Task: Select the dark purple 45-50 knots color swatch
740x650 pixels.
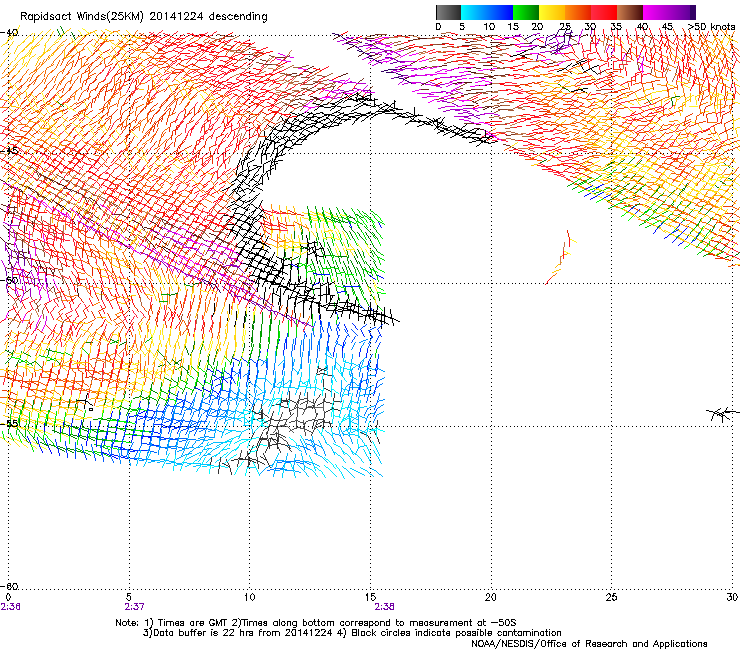Action: point(682,12)
